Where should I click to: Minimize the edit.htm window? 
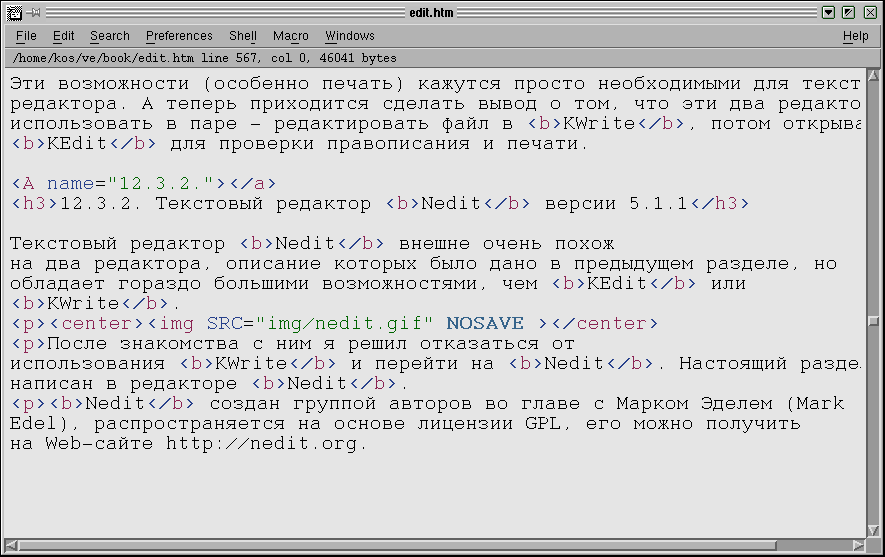click(x=828, y=13)
